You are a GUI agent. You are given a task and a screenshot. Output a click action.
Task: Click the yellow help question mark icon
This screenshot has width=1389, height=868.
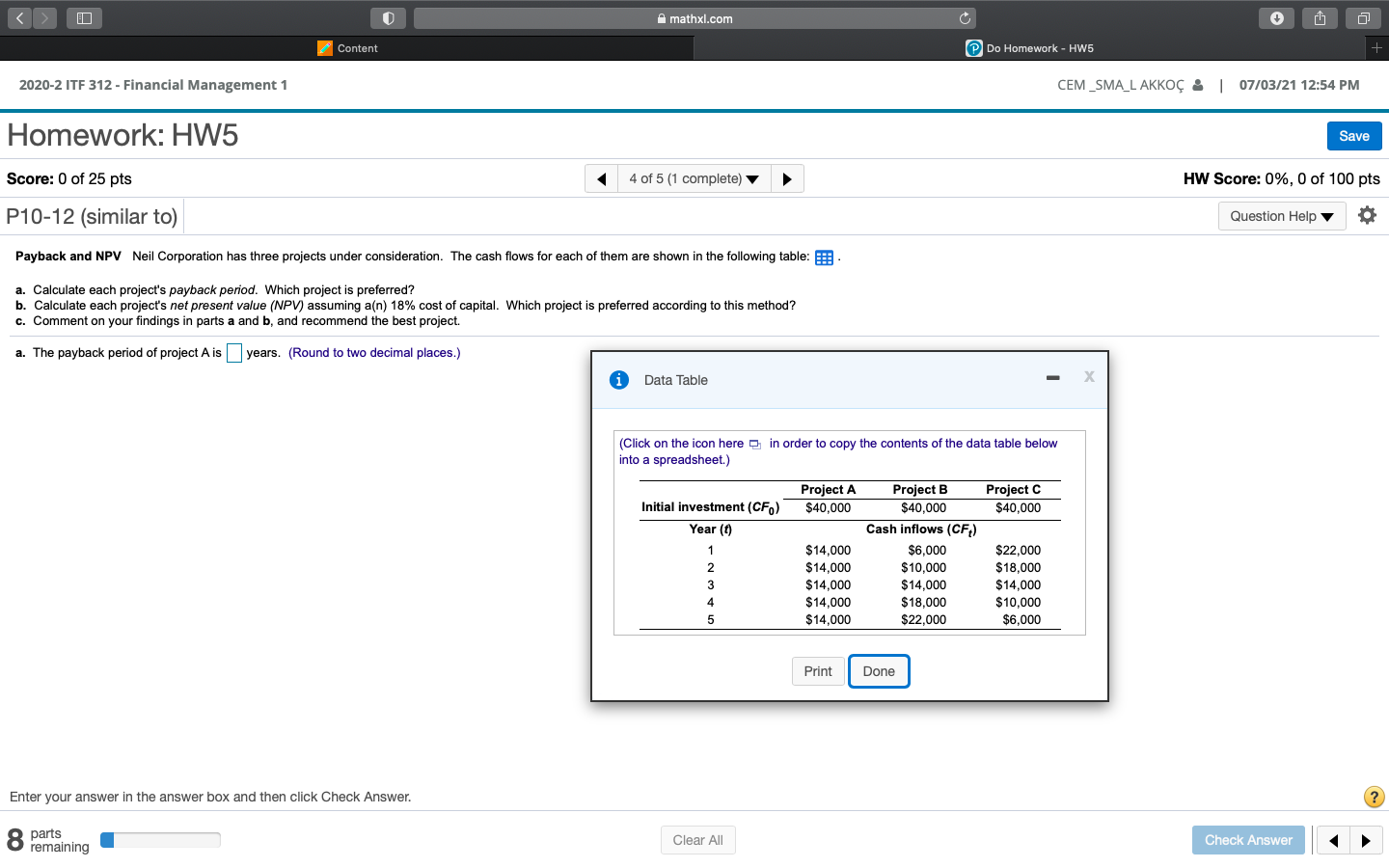pyautogui.click(x=1374, y=797)
